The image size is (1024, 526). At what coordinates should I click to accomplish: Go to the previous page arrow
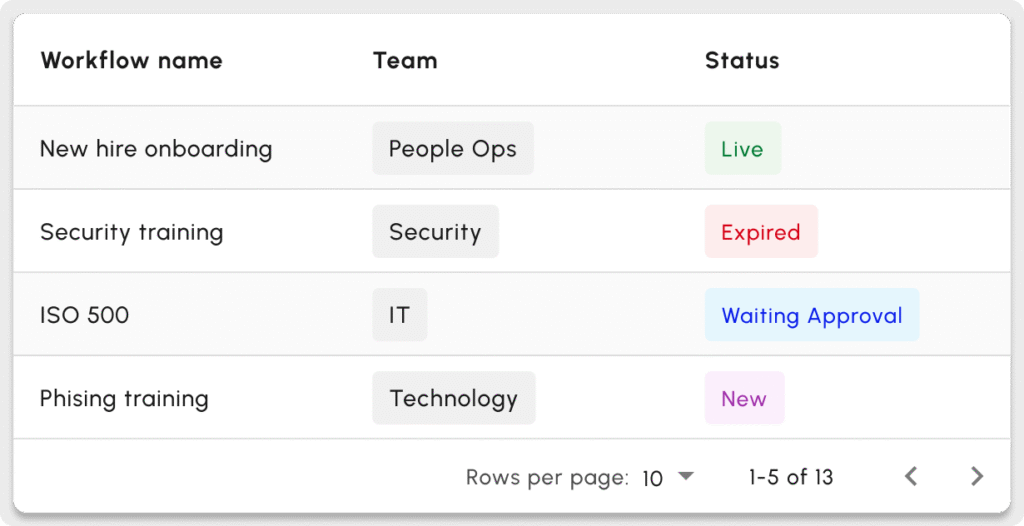click(911, 477)
